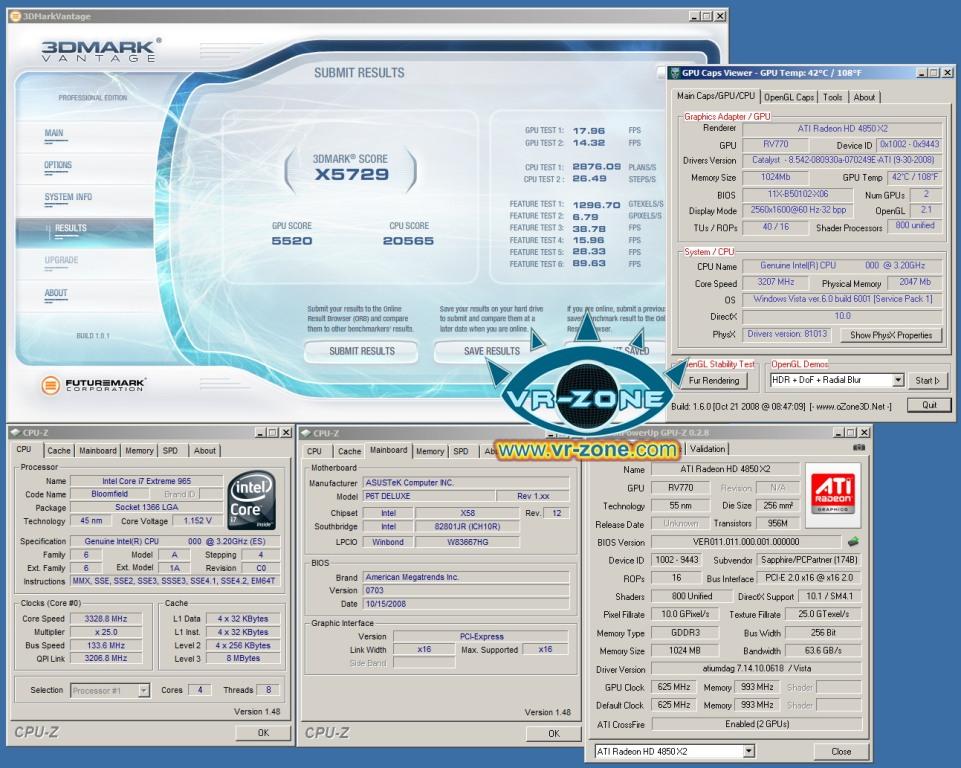Click the CPU Name field in GPU Caps Viewer
The height and width of the screenshot is (768, 961).
click(842, 266)
